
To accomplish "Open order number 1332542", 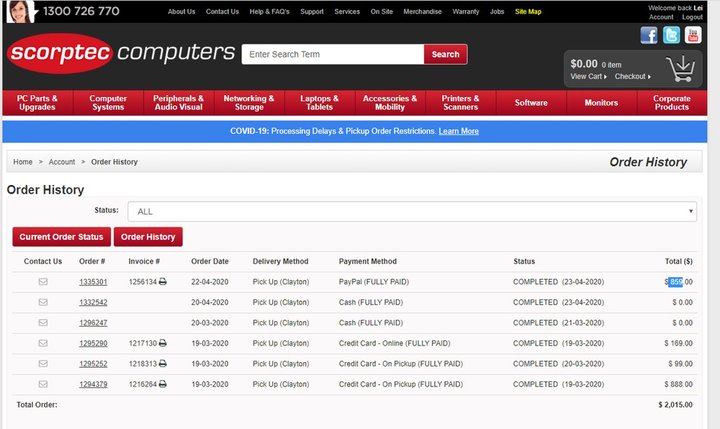I will coord(93,302).
